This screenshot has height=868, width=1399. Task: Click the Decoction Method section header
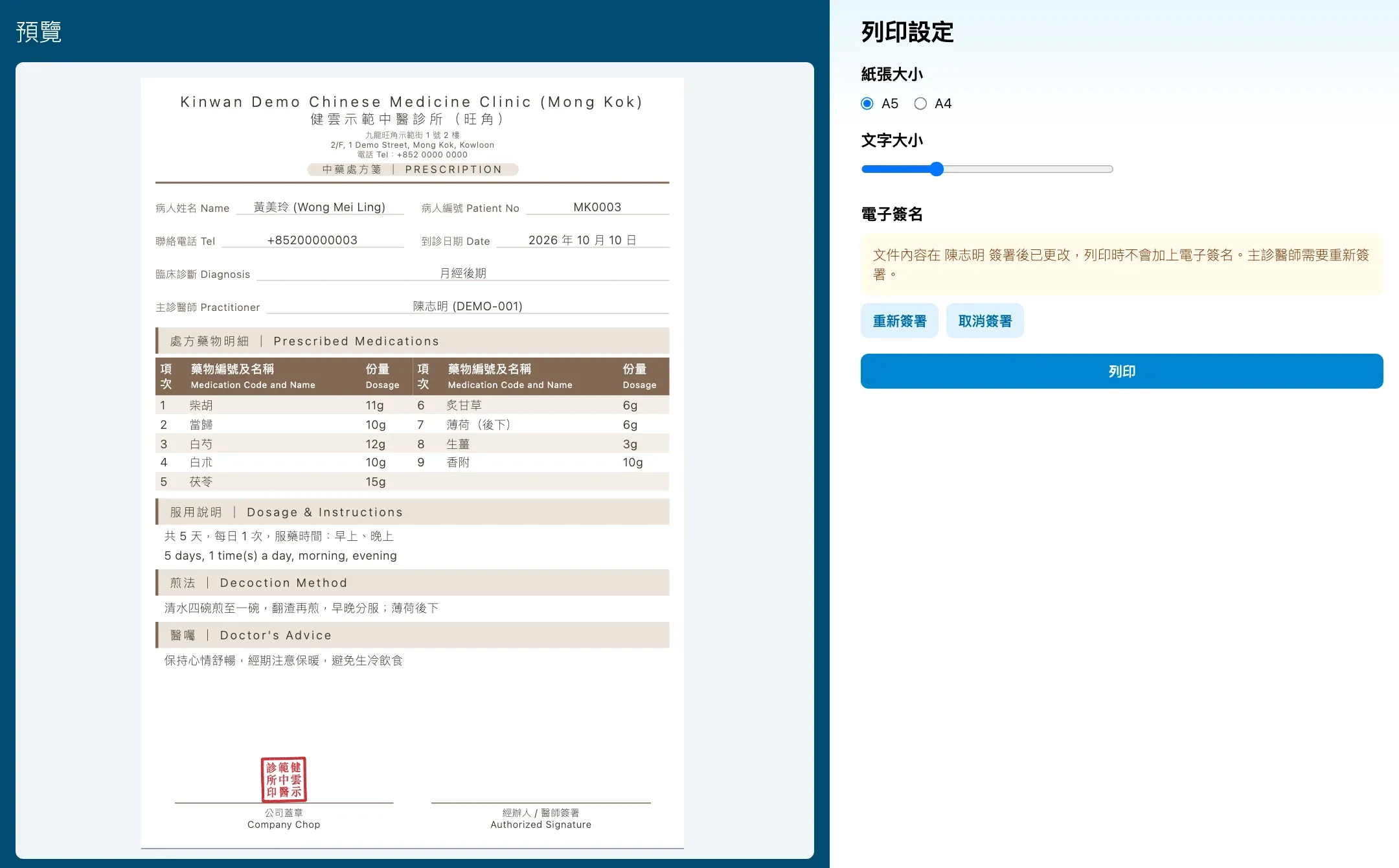(413, 582)
